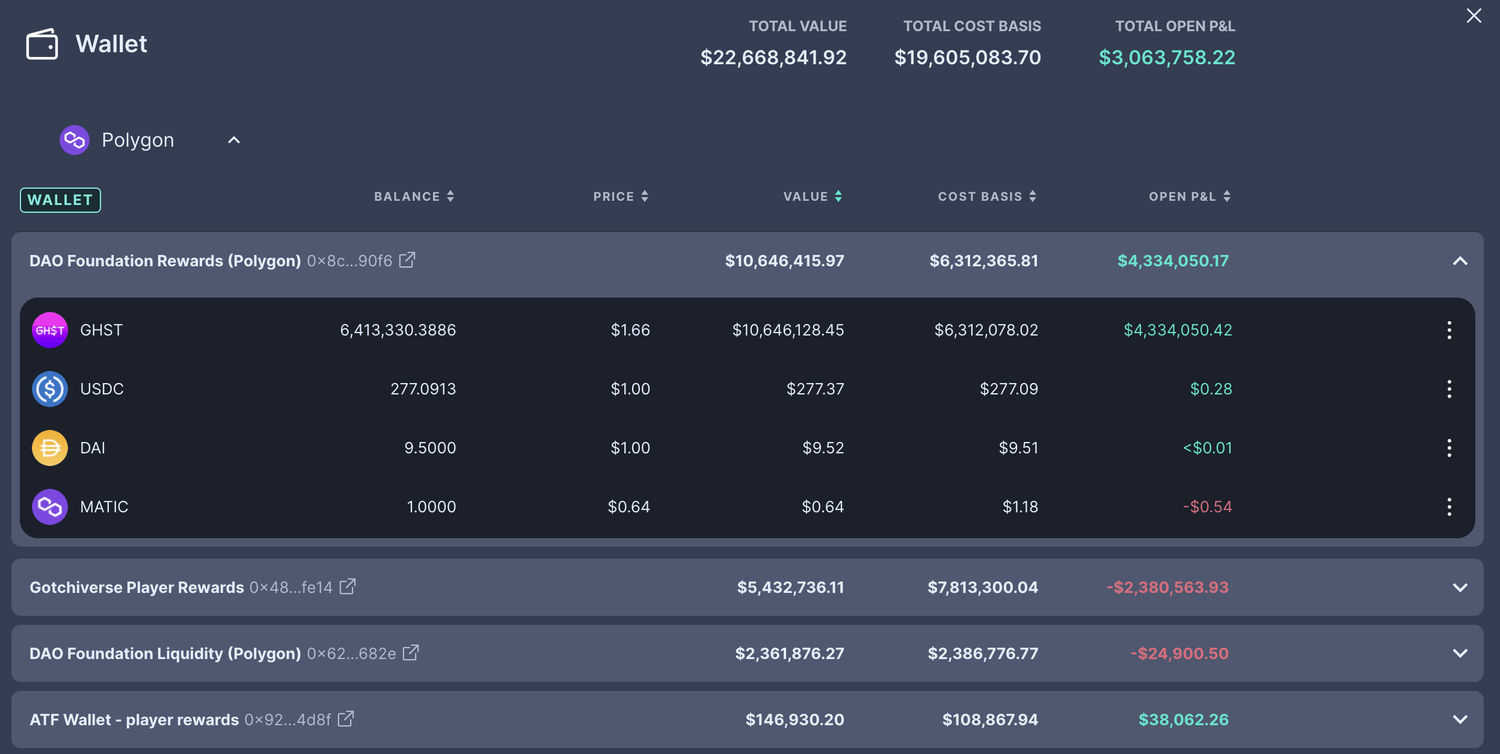1500x754 pixels.
Task: Click total value $22,668,841.92
Action: coord(773,58)
